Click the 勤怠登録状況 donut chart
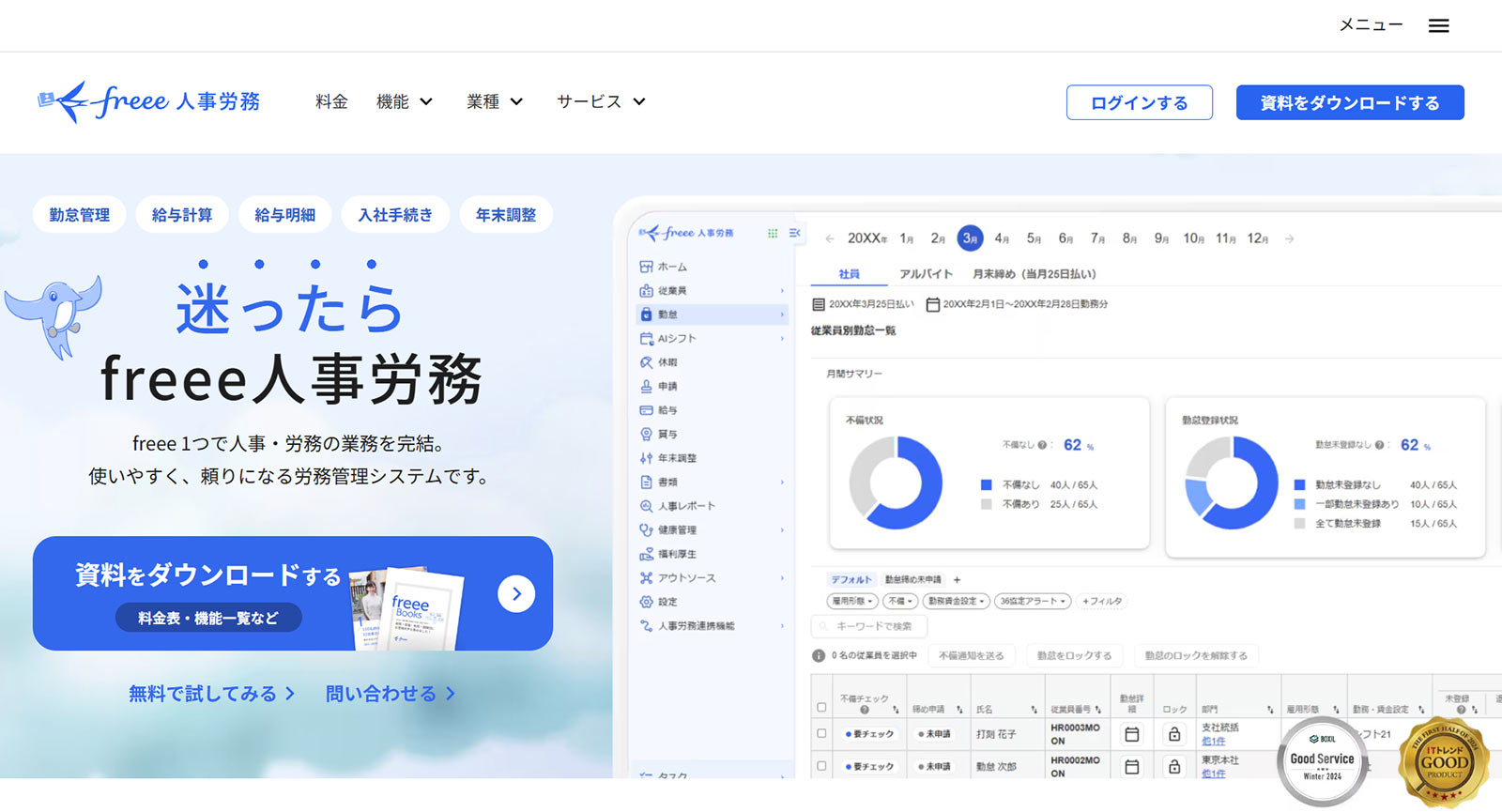1502x812 pixels. (x=1231, y=483)
